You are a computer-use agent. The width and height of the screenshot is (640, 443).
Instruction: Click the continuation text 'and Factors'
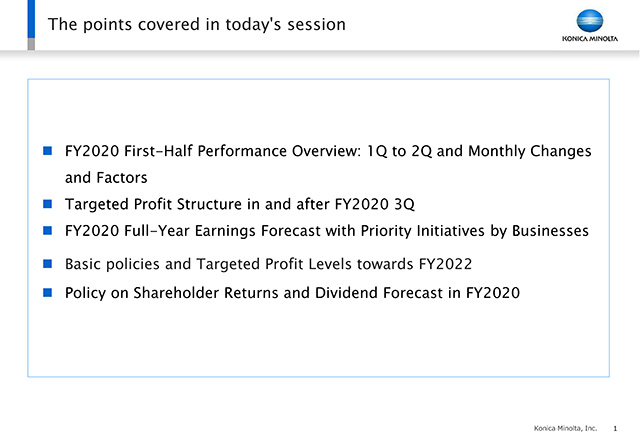(x=106, y=178)
